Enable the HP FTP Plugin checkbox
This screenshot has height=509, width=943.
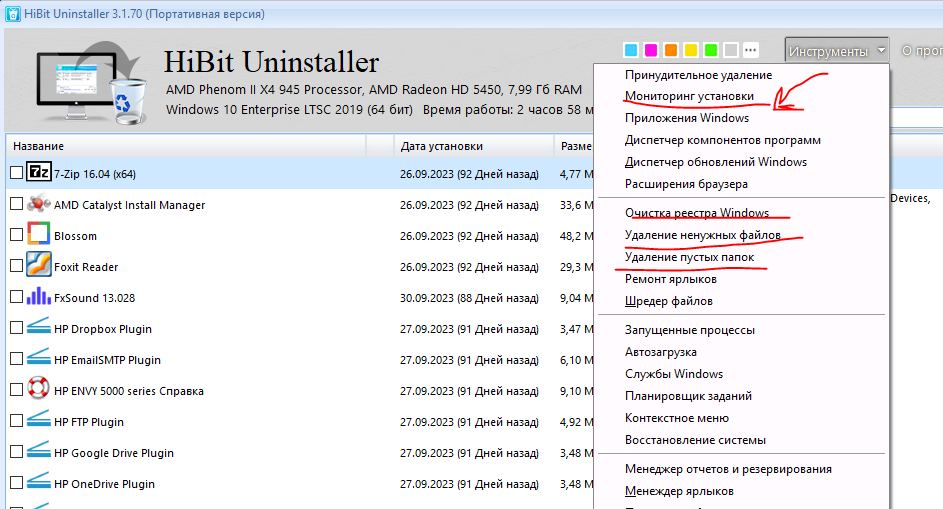pyautogui.click(x=16, y=422)
